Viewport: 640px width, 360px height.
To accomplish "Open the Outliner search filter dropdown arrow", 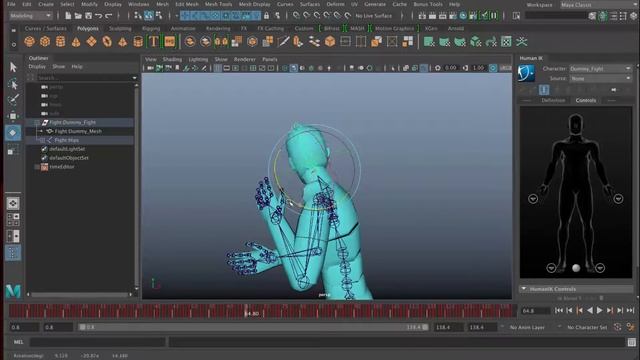I will 134,78.
